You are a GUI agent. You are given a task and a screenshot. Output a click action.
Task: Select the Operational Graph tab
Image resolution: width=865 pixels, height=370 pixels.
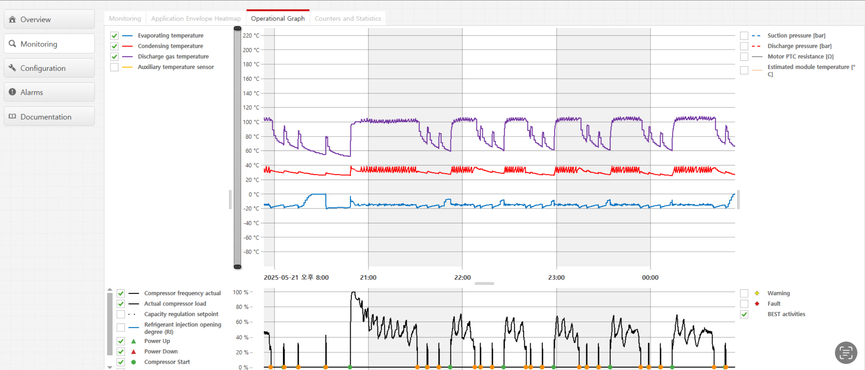click(277, 18)
